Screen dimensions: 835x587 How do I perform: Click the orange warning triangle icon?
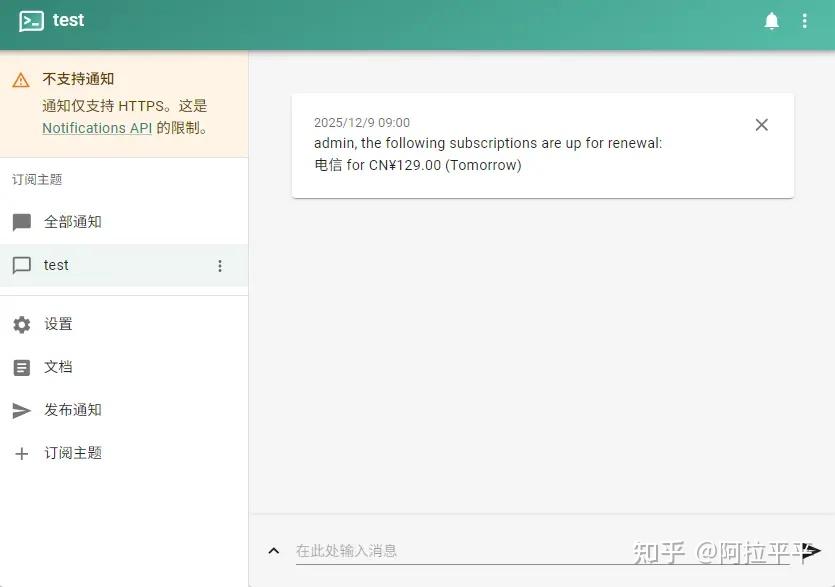[x=21, y=80]
